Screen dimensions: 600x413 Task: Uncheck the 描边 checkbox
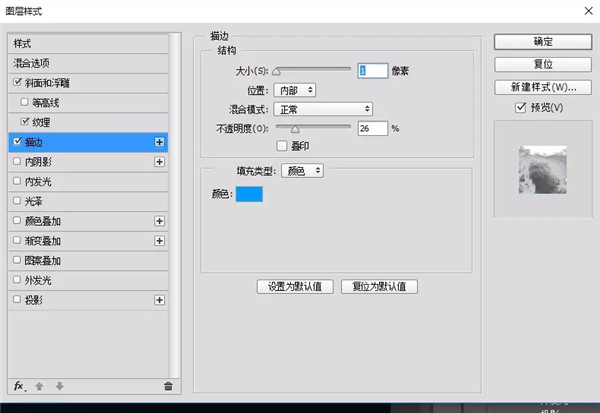pos(17,141)
